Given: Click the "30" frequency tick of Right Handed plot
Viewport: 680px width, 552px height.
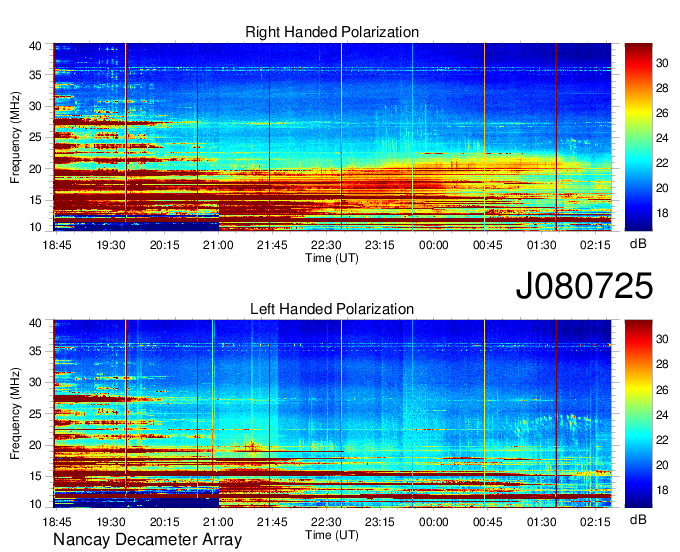Looking at the screenshot, I should [35, 106].
